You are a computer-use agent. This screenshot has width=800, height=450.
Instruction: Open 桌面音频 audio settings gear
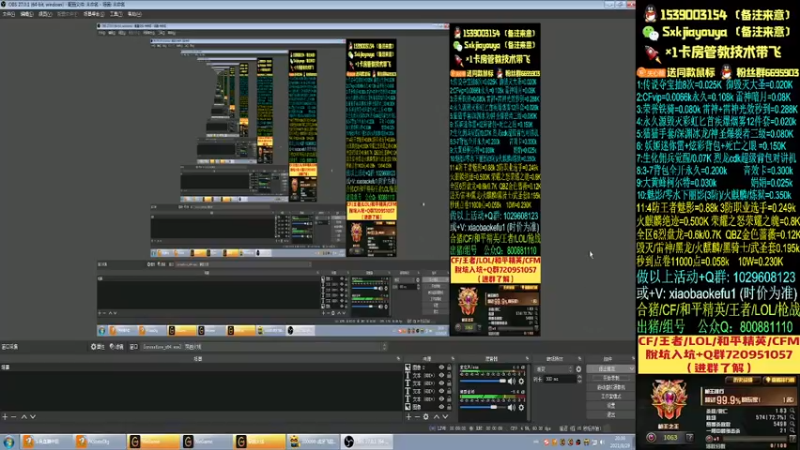[521, 407]
